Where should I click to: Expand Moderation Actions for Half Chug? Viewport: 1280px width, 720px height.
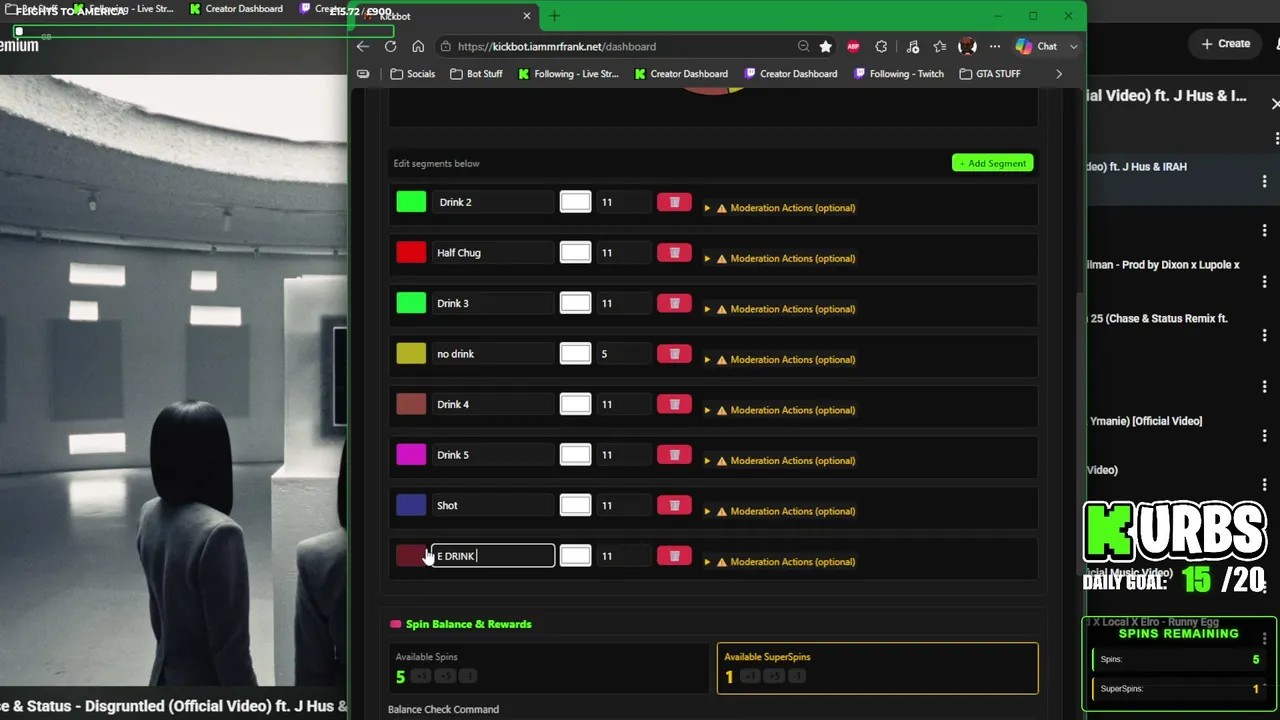click(780, 258)
